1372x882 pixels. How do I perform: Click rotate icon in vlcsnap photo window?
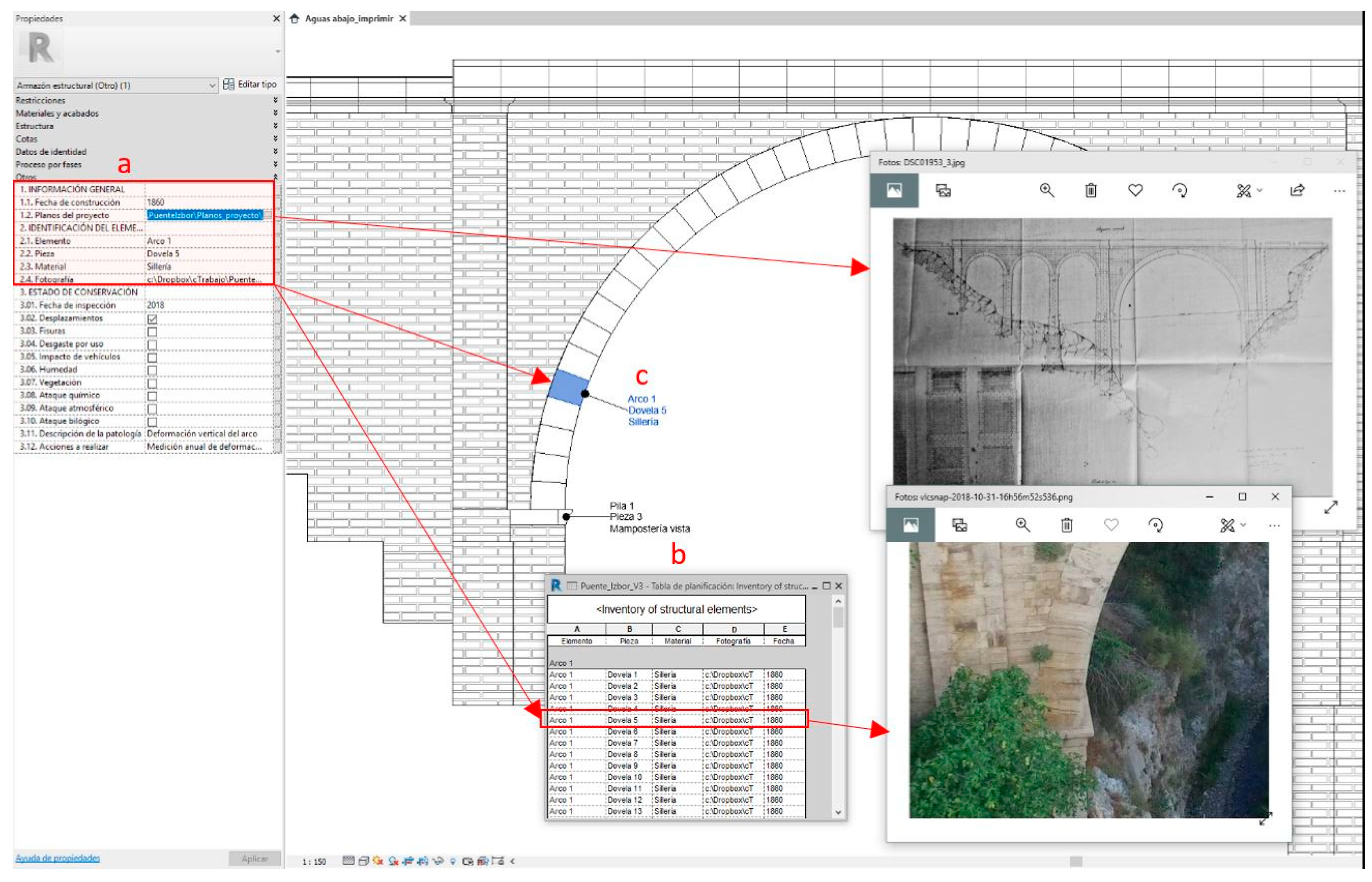tap(1155, 525)
